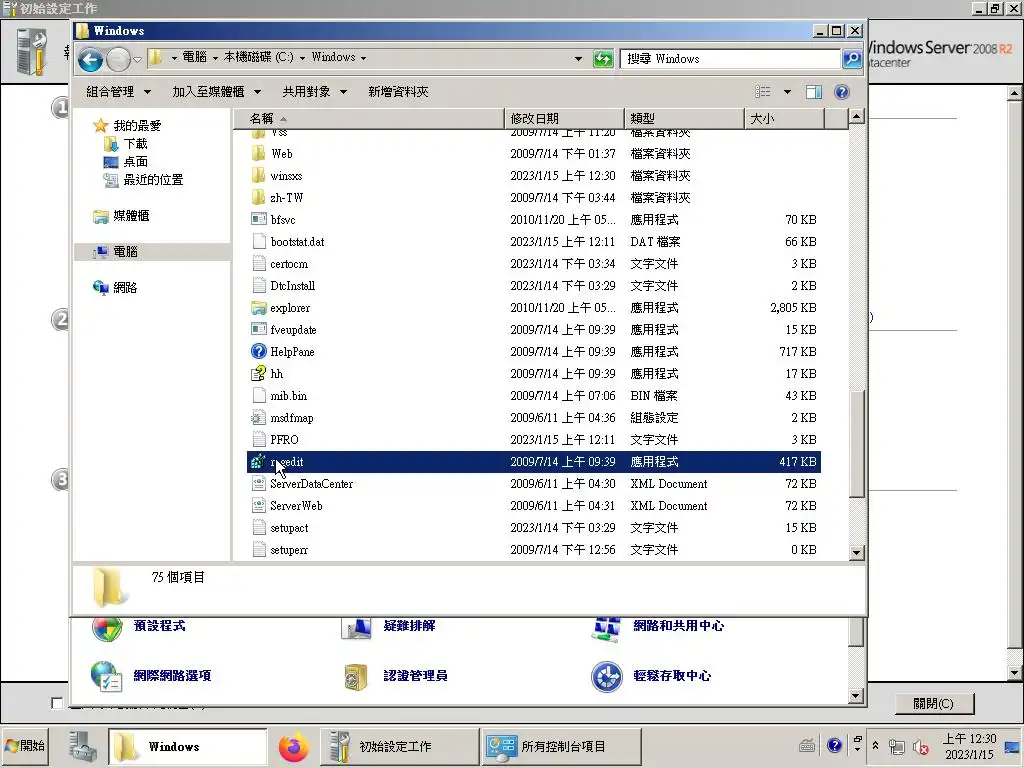Expand the 電腦 breadcrumb dropdown arrow

(215, 58)
